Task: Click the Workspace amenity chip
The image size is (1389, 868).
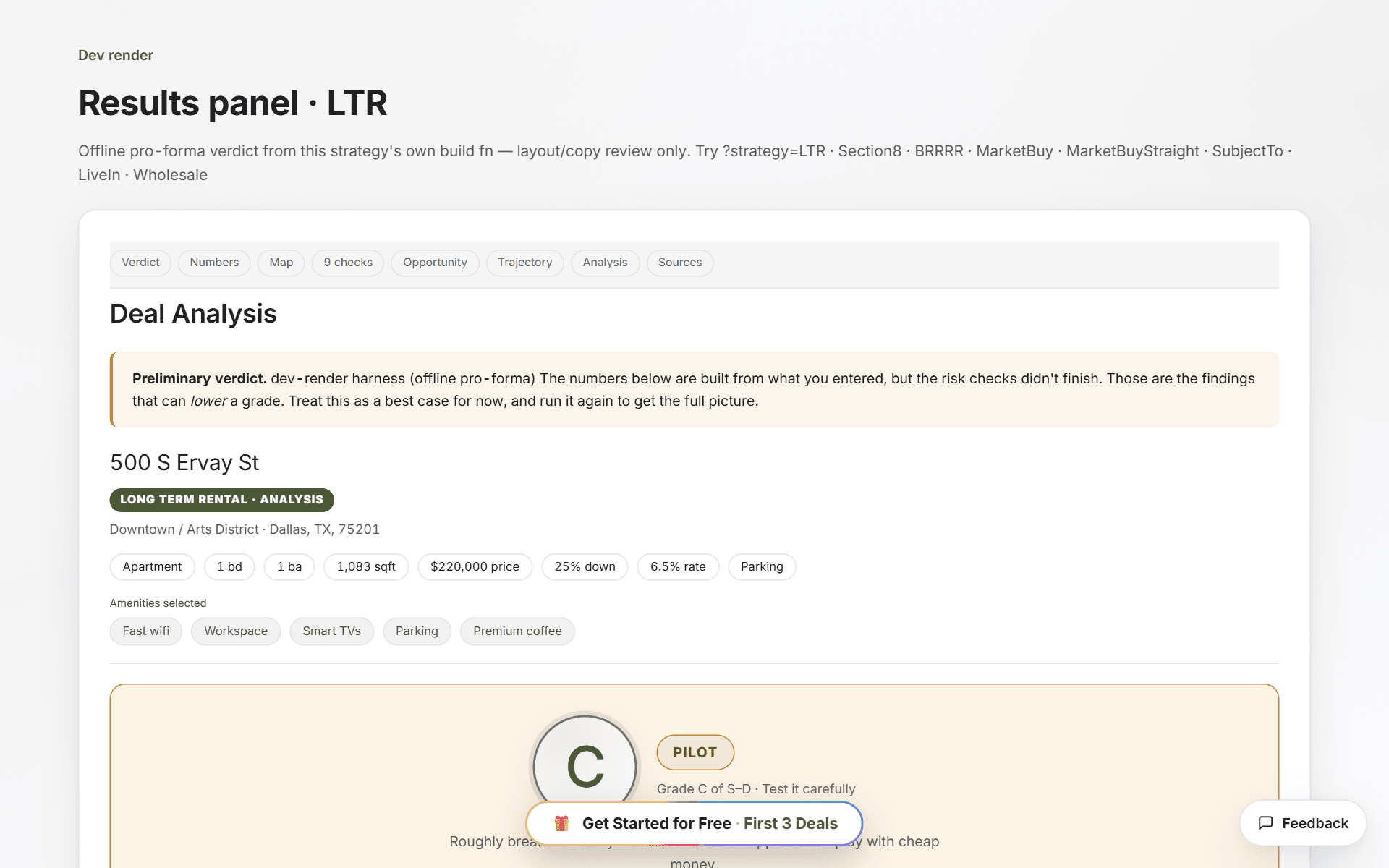Action: [x=236, y=631]
